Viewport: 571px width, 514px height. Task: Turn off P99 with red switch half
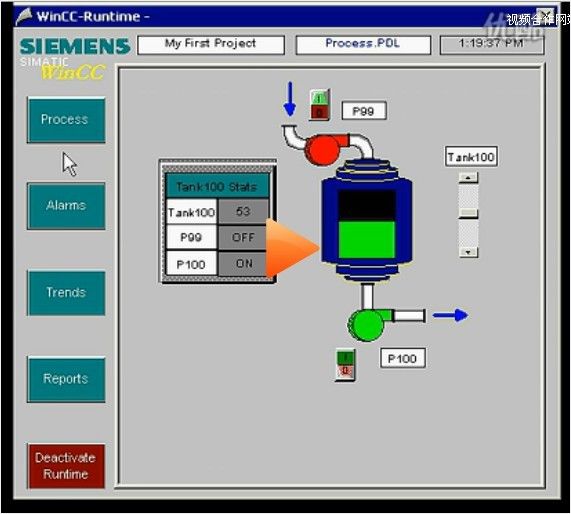319,112
